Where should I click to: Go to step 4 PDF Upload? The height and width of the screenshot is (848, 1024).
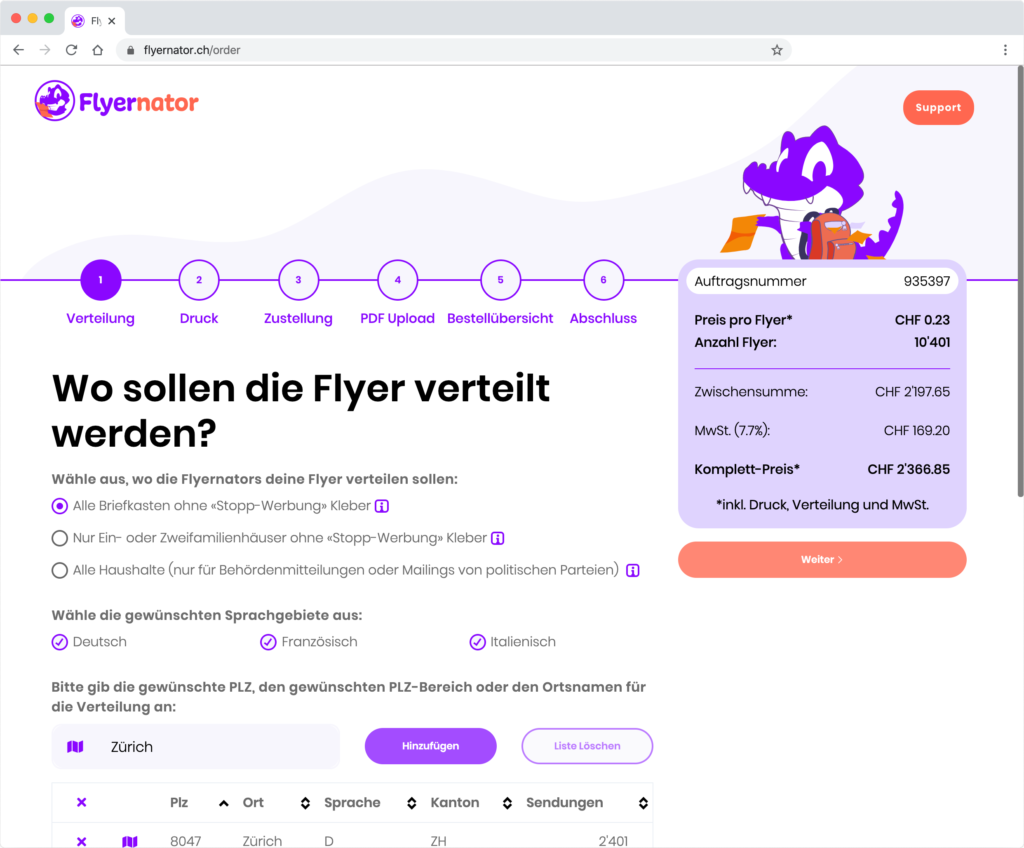pyautogui.click(x=398, y=280)
